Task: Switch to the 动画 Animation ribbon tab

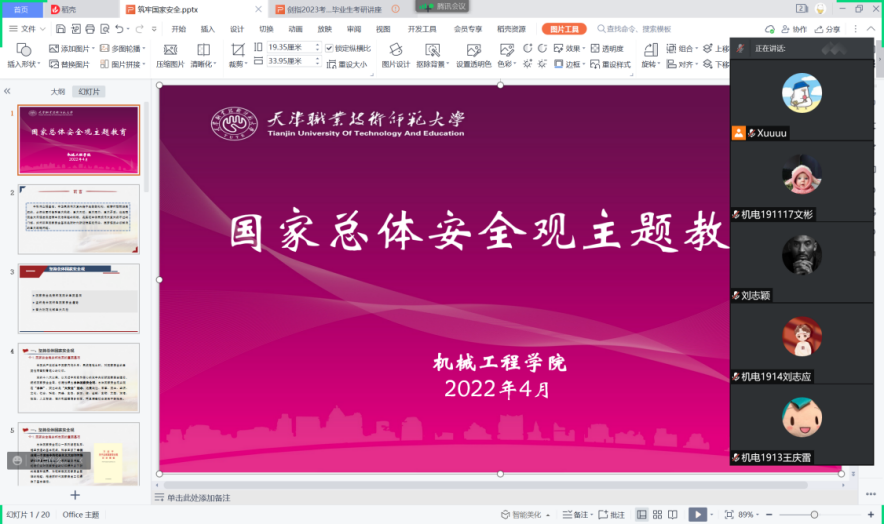Action: pyautogui.click(x=295, y=29)
